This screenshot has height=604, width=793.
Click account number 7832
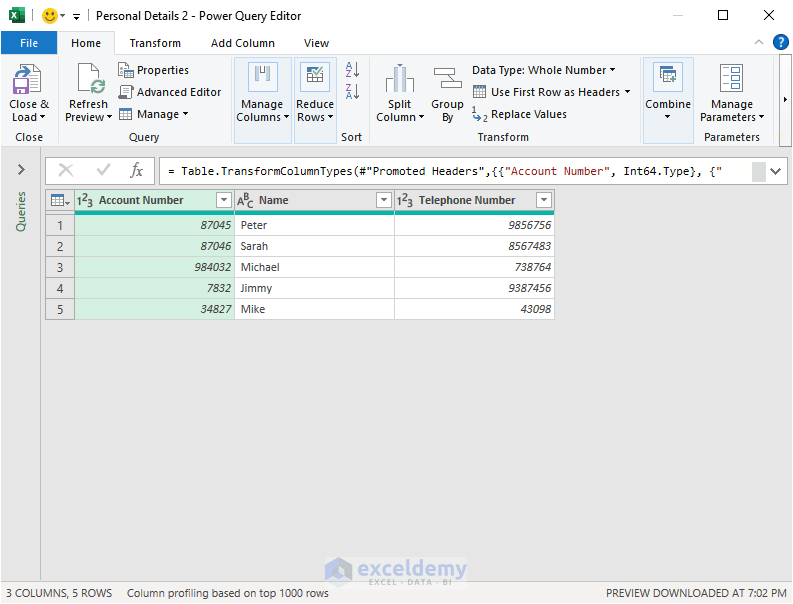click(x=154, y=288)
